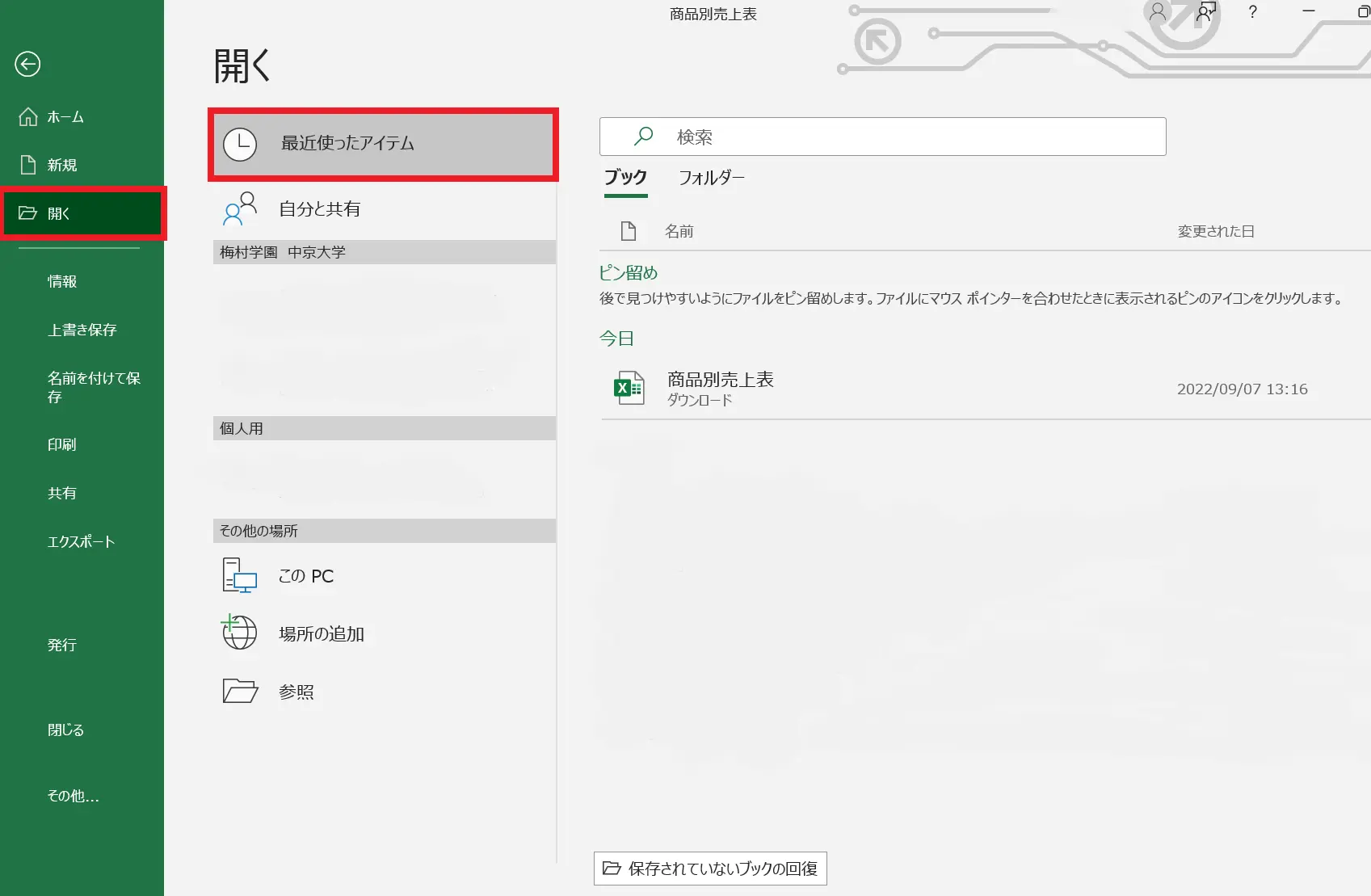Select 最近使ったアイテム location
Image resolution: width=1371 pixels, height=896 pixels.
coord(383,144)
